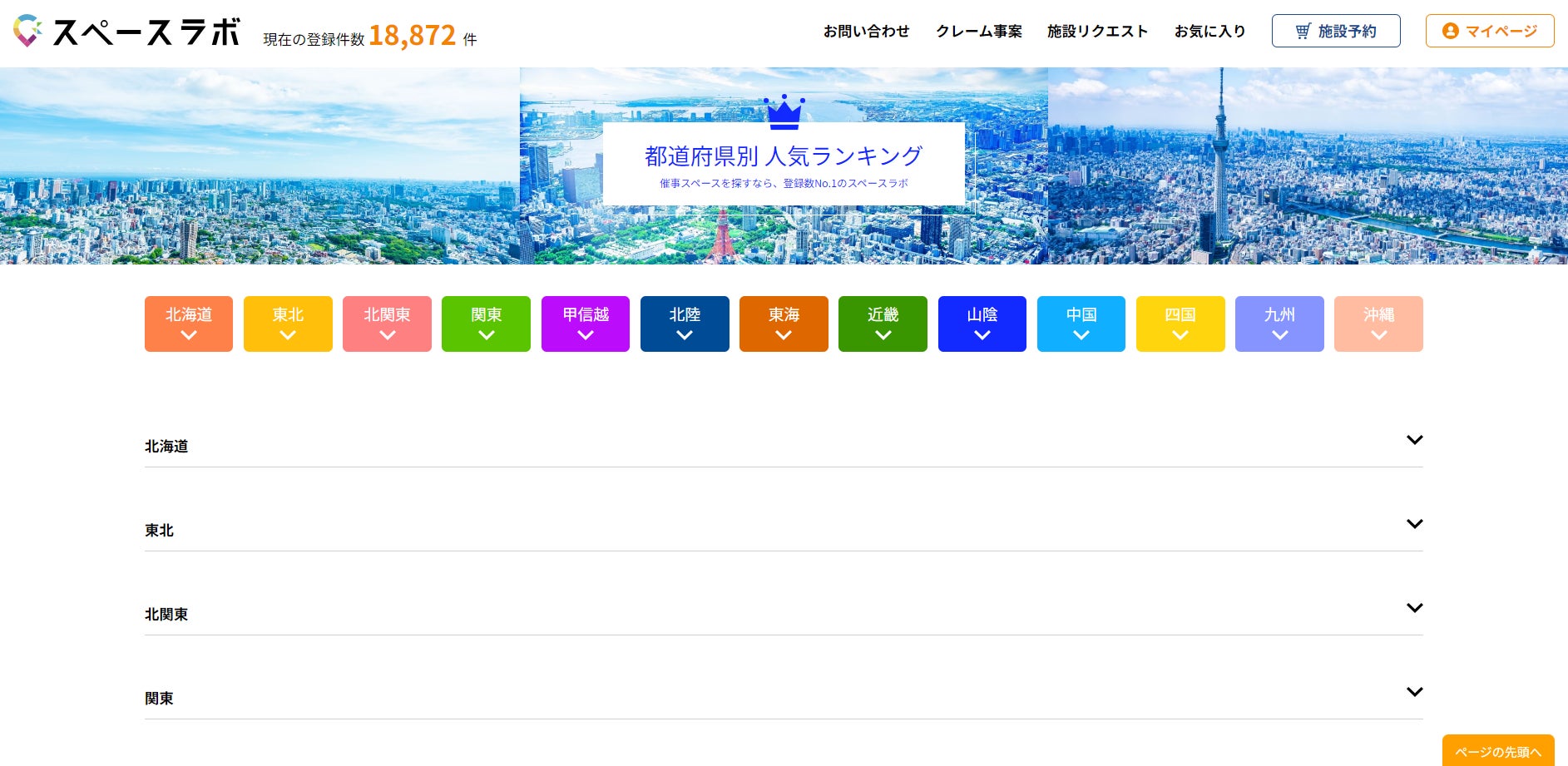The width and height of the screenshot is (1568, 766).
Task: Click the registered count 18,872
Action: point(412,35)
